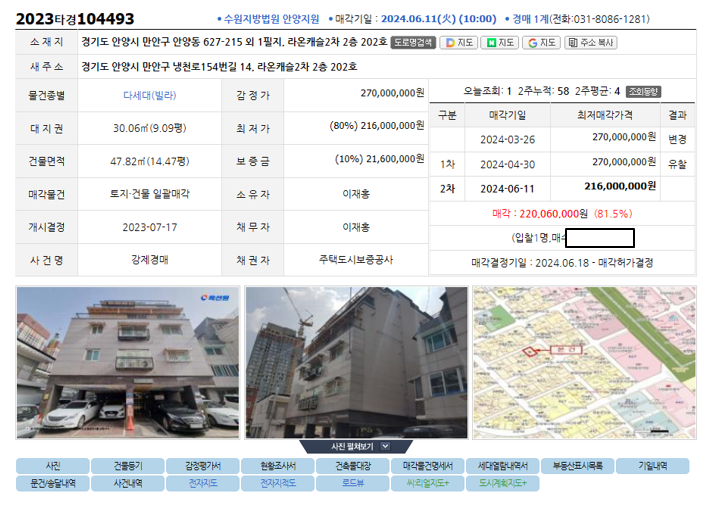Click the 도로명검색 button
720x508 pixels.
[413, 43]
